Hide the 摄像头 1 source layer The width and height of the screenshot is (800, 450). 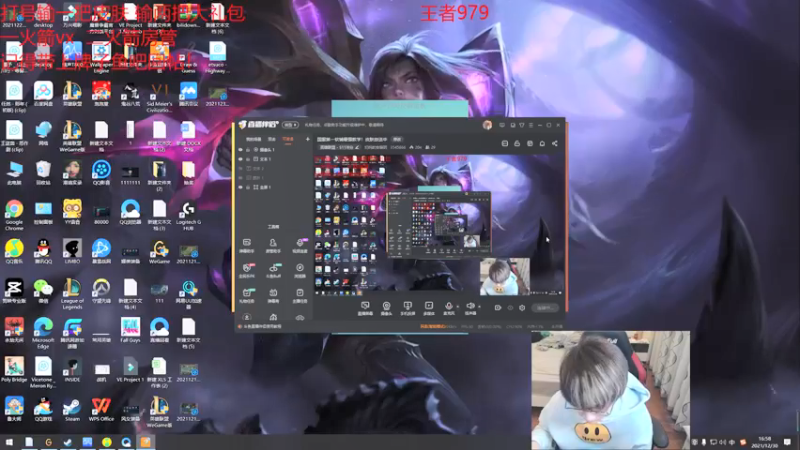pyautogui.click(x=240, y=150)
